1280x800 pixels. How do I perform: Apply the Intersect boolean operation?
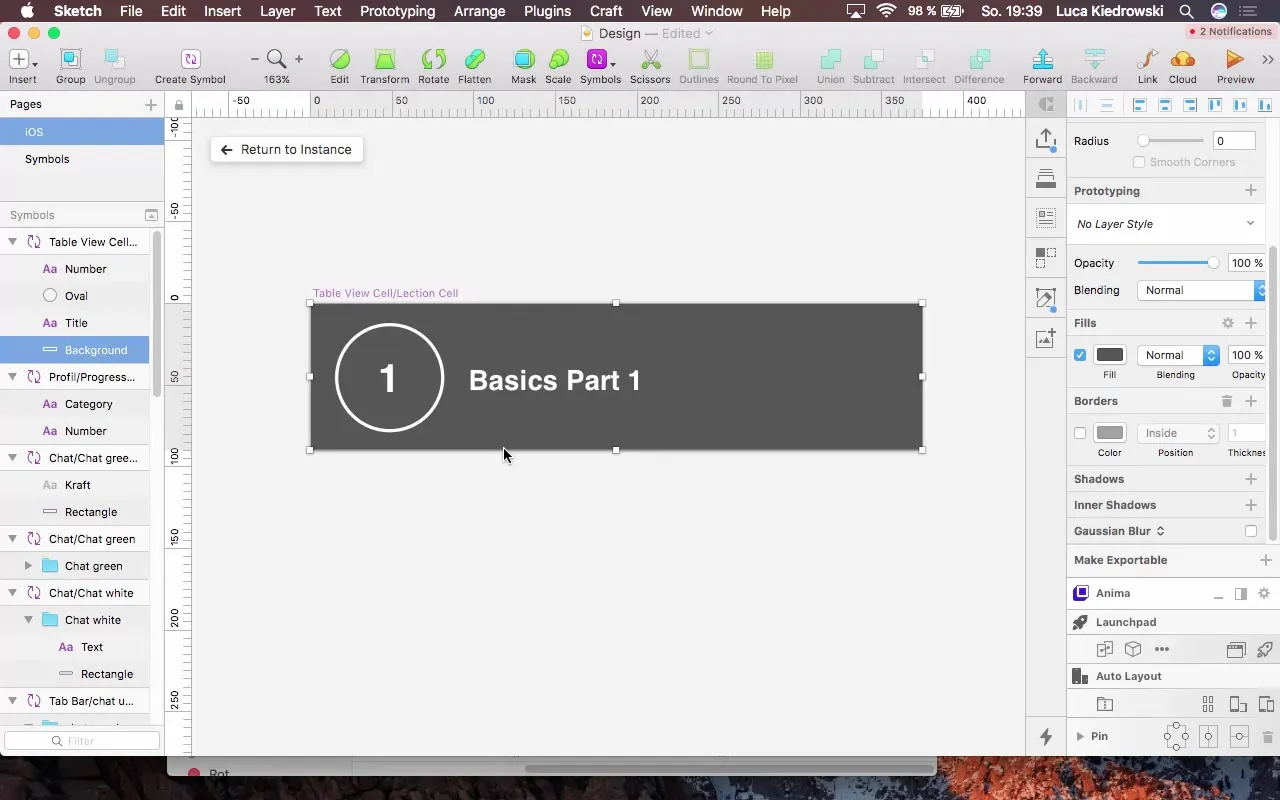[x=924, y=65]
